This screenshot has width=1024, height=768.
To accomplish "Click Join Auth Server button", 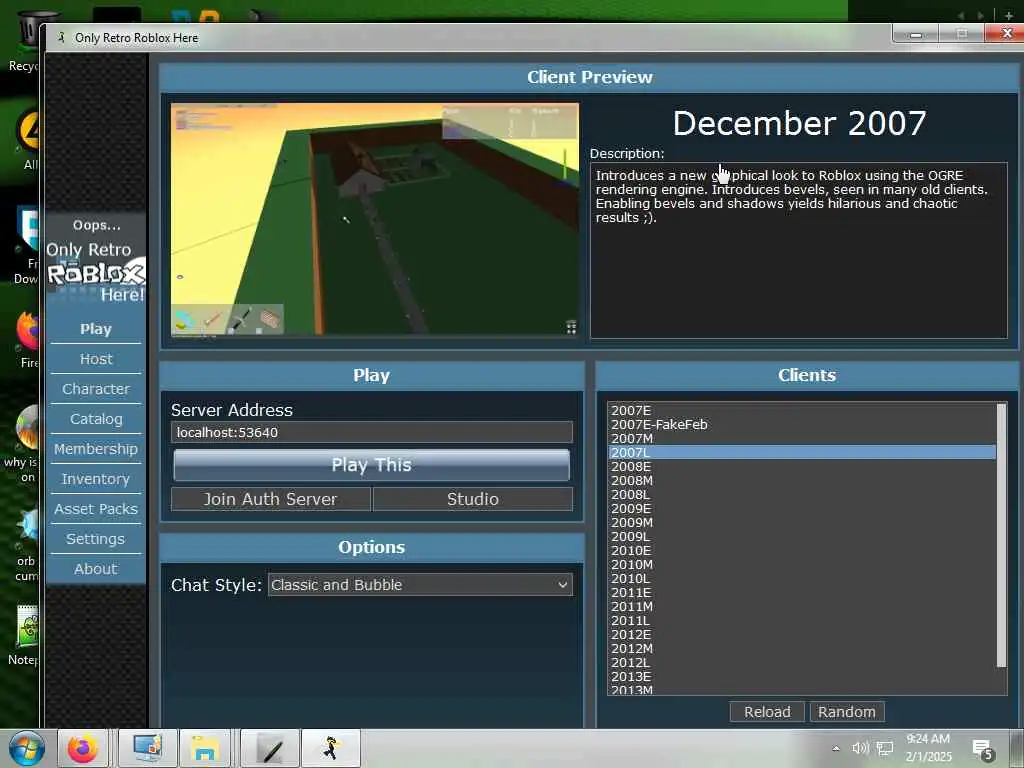I will 270,499.
